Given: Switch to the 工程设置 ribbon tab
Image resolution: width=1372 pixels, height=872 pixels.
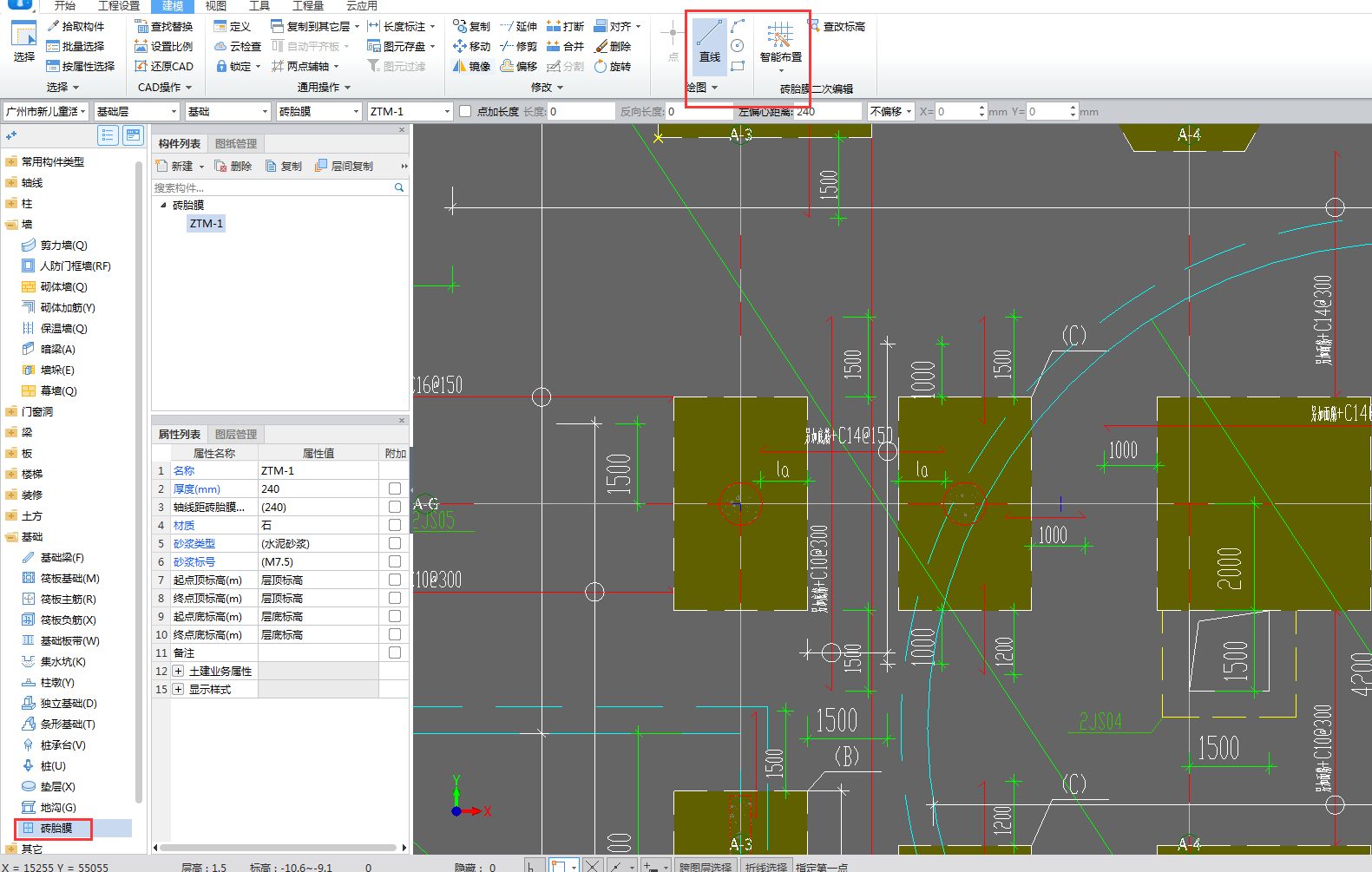Looking at the screenshot, I should point(119,6).
